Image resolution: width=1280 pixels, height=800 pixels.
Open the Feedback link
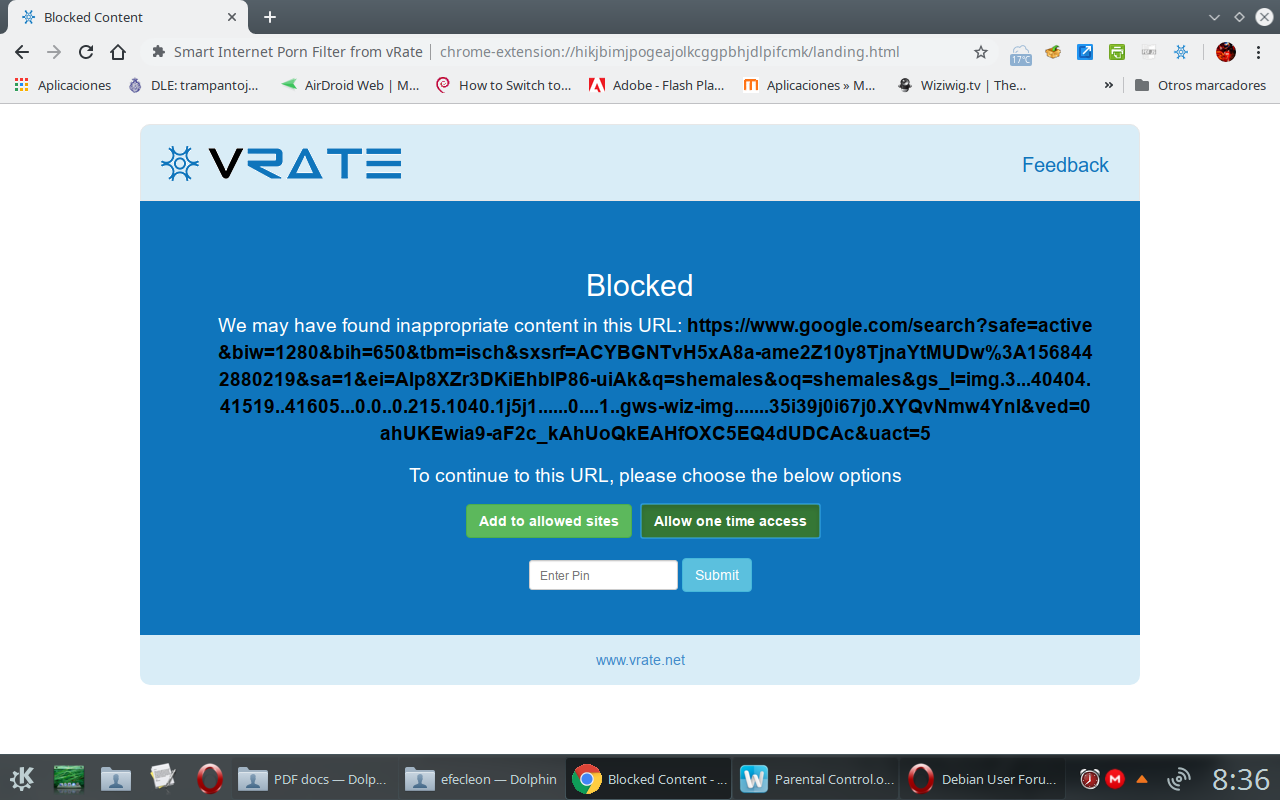coord(1065,165)
